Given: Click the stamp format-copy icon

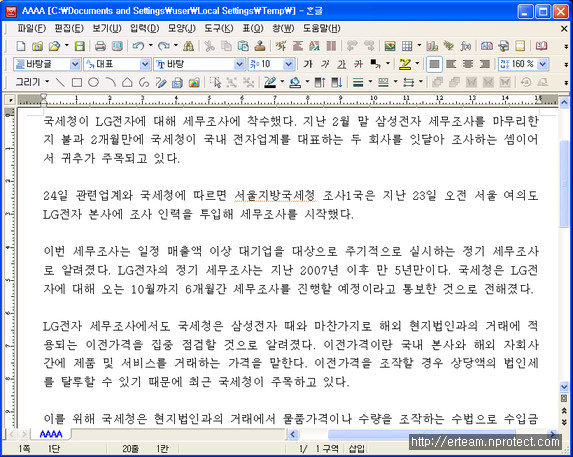Looking at the screenshot, I should coord(260,46).
